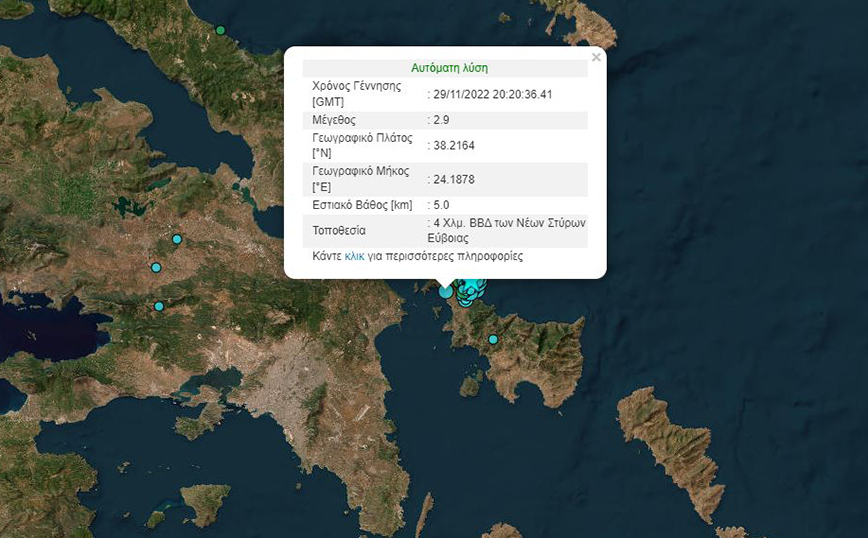Click the uppermost of three left-side markers
The image size is (868, 538).
click(177, 239)
